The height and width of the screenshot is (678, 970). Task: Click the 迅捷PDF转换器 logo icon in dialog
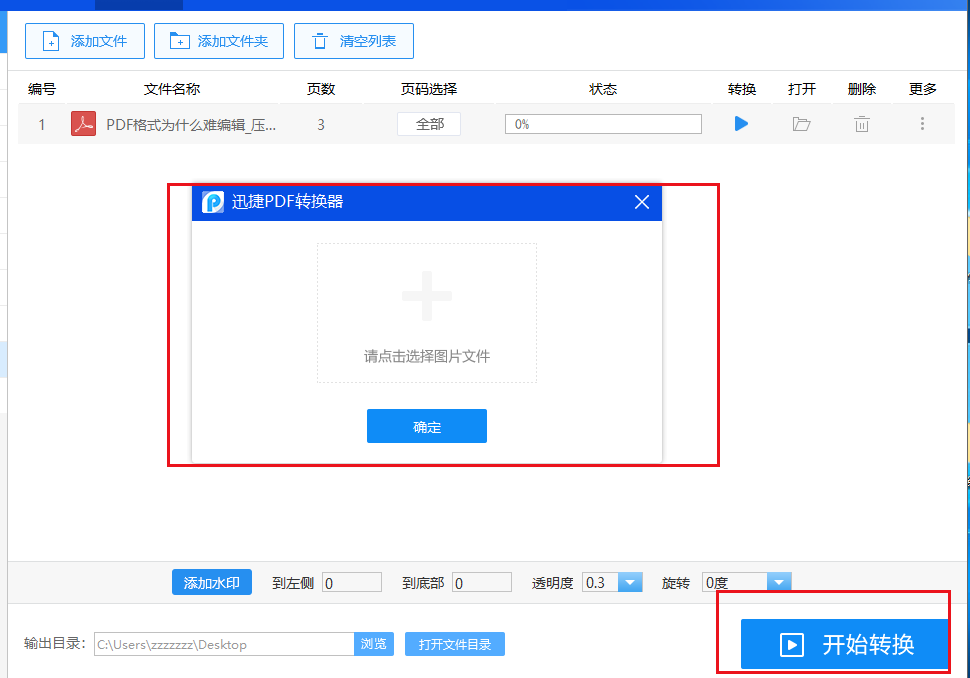click(213, 202)
